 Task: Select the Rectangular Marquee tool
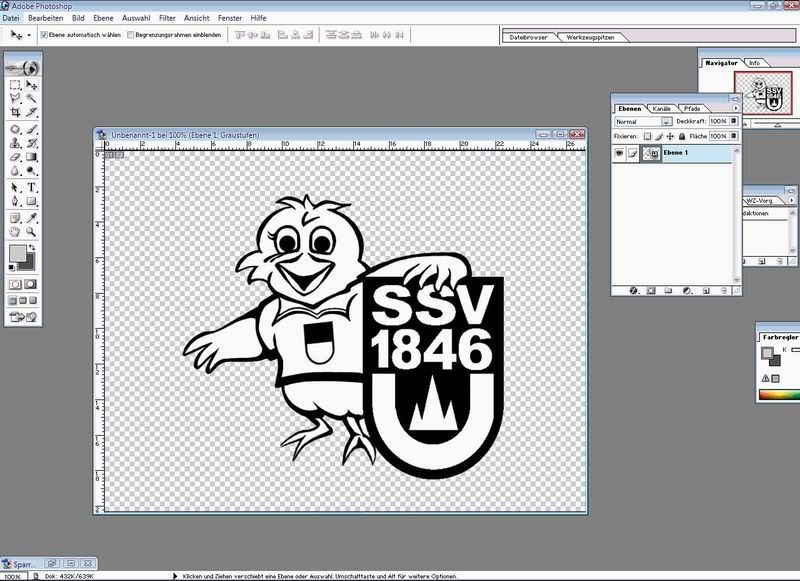[x=15, y=85]
